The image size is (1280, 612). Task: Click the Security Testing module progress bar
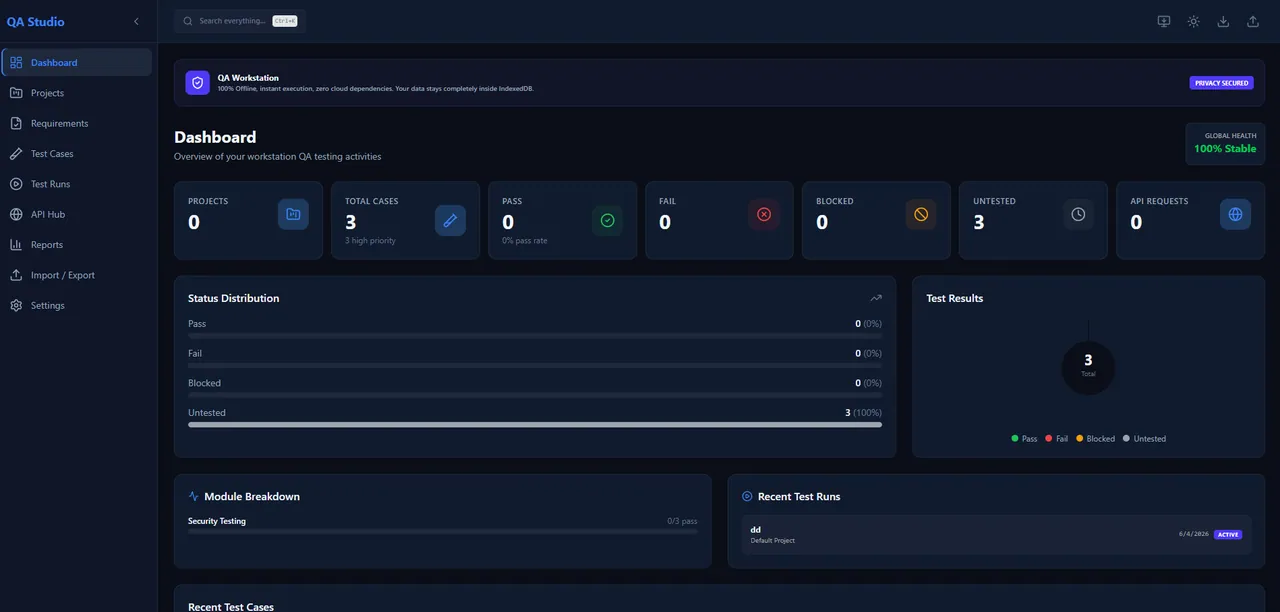pos(443,532)
